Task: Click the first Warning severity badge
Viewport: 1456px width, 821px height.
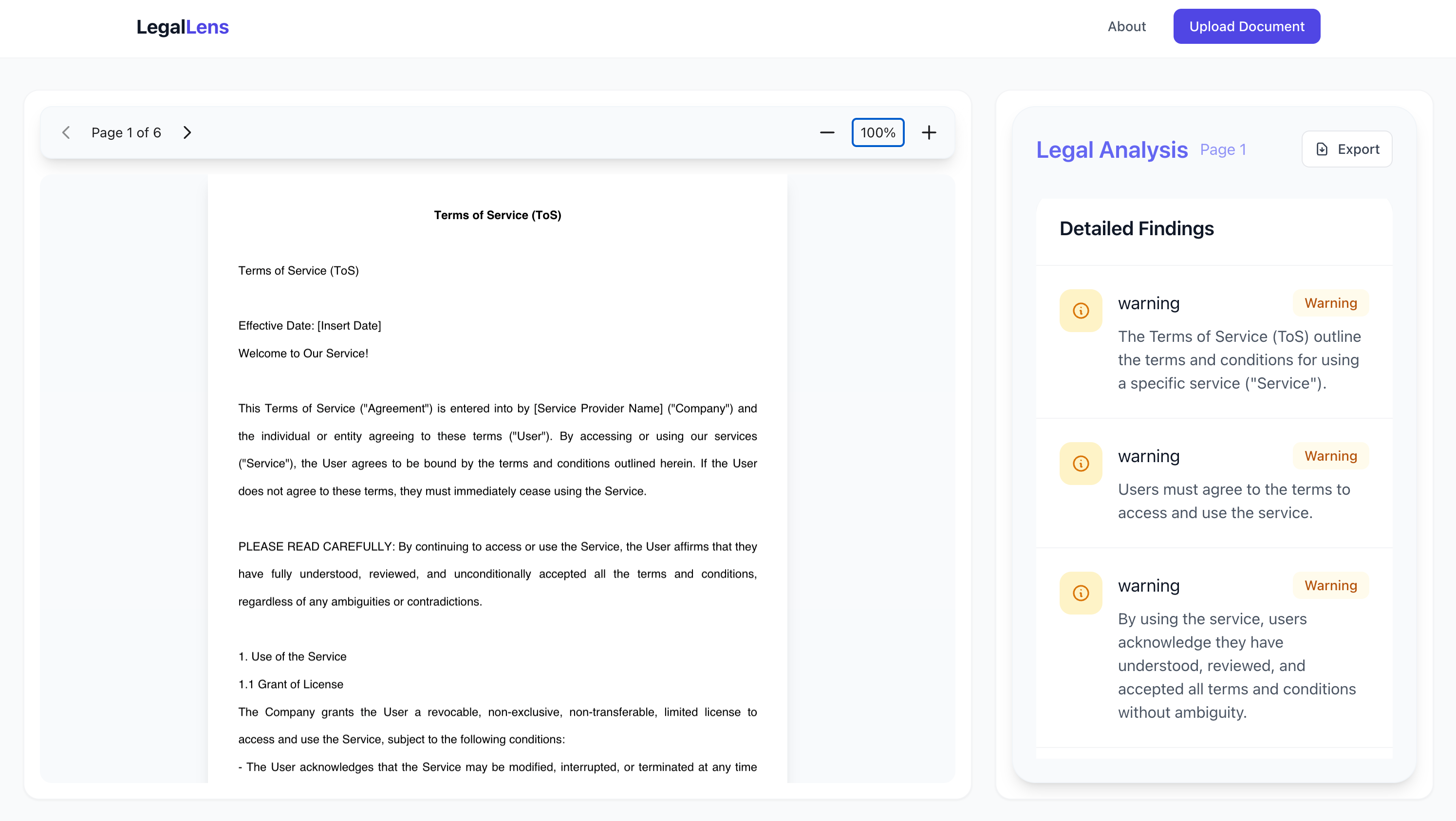Action: [1330, 303]
